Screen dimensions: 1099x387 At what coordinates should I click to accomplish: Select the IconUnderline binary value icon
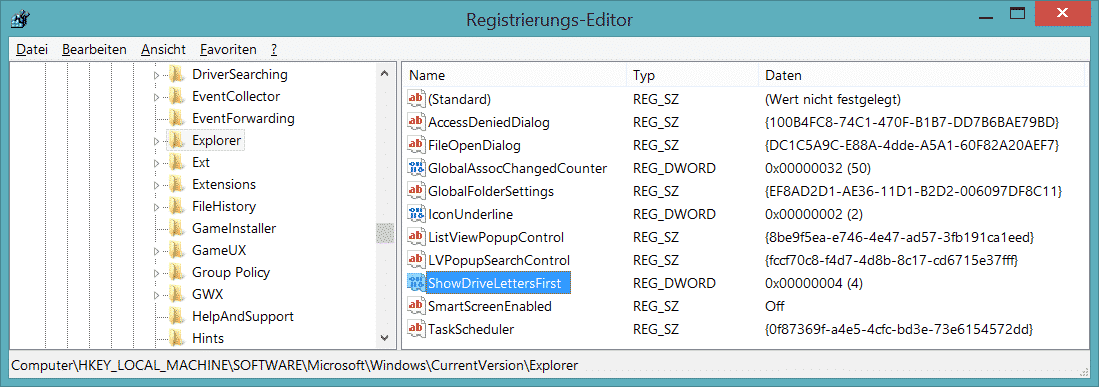pyautogui.click(x=416, y=214)
